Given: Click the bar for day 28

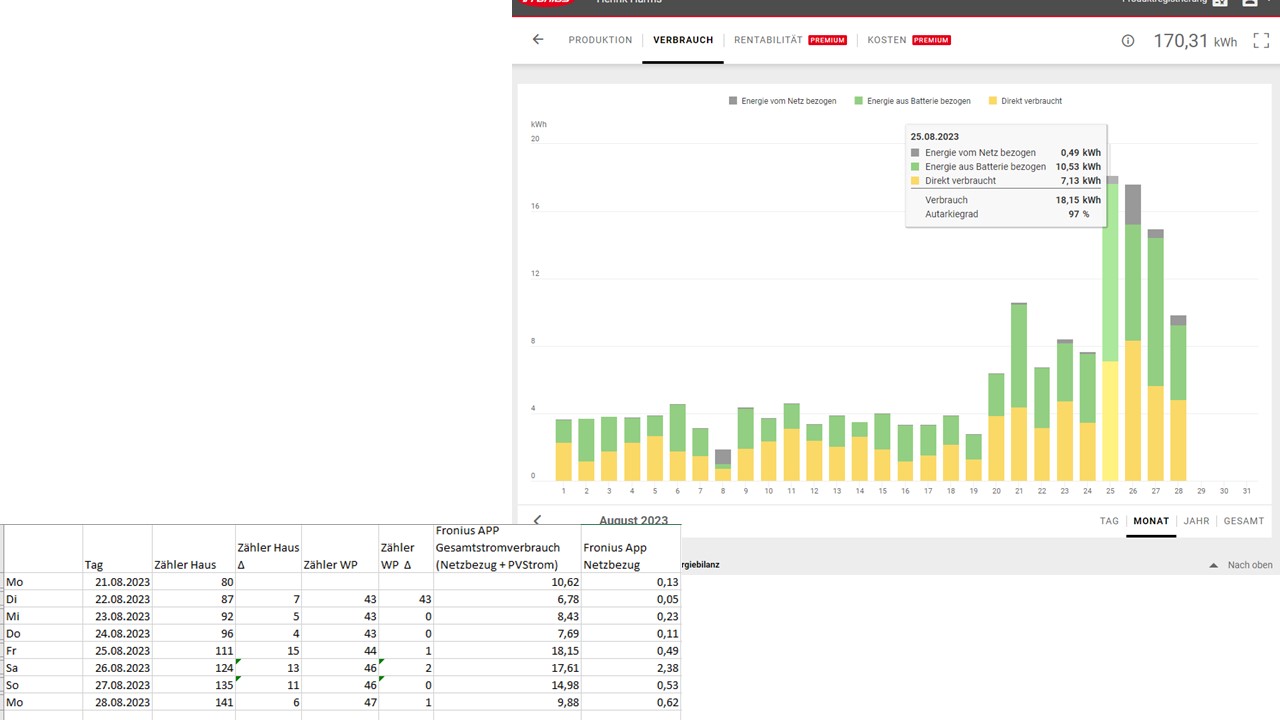Looking at the screenshot, I should click(1178, 398).
